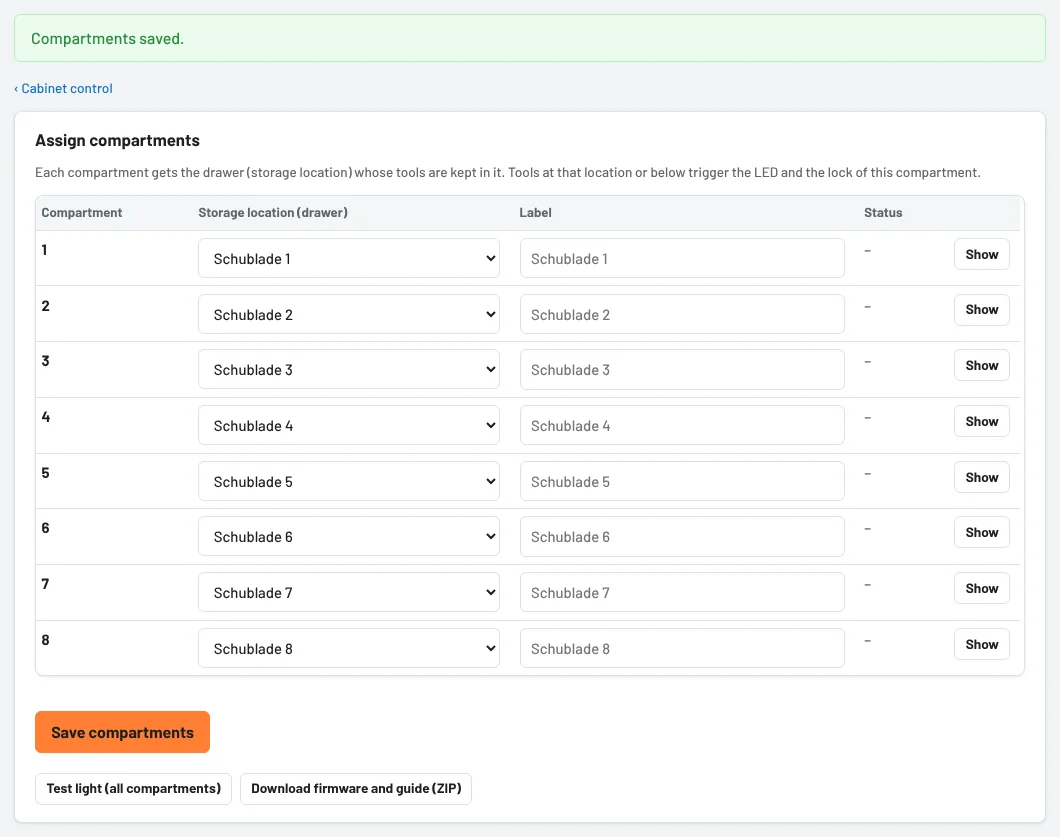Viewport: 1060px width, 837px height.
Task: Click the 'Label' column header
Action: click(x=535, y=213)
